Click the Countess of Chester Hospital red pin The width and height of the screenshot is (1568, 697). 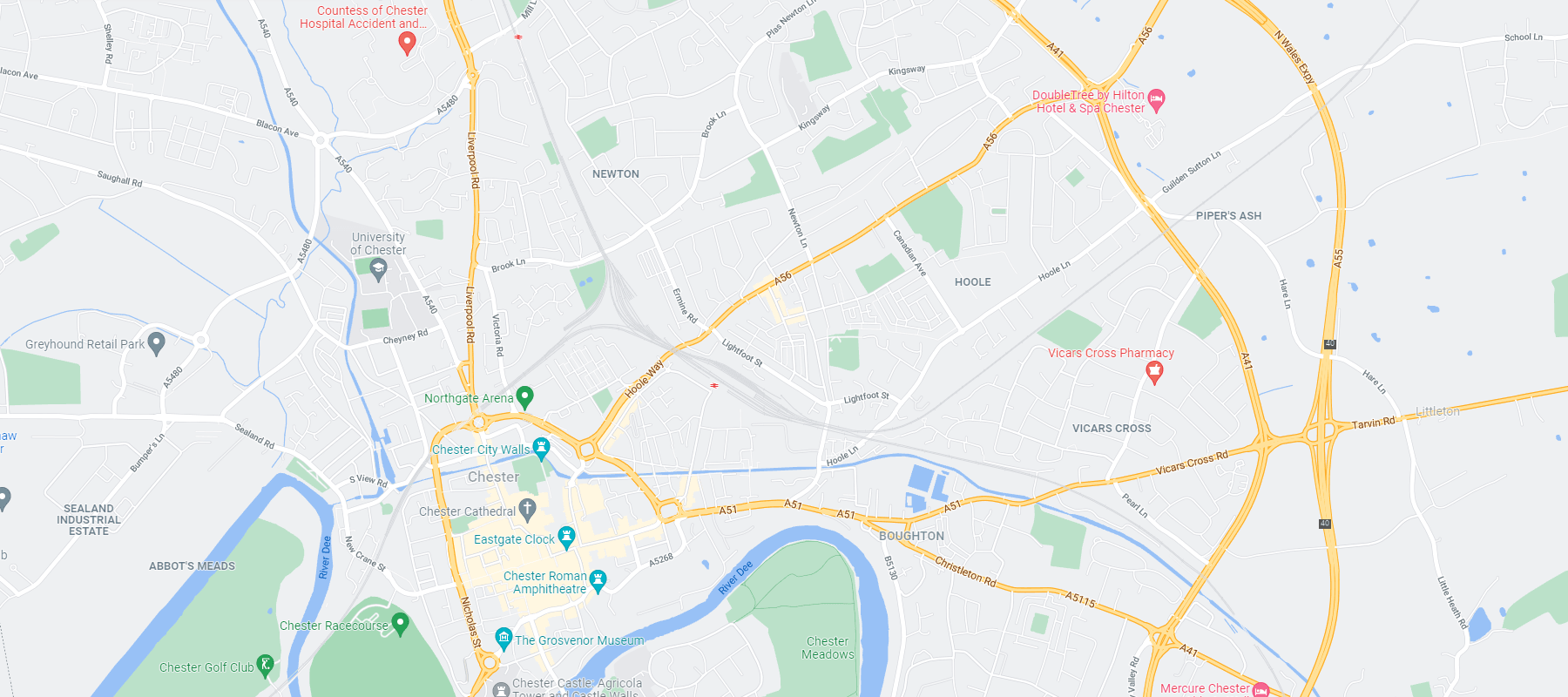coord(407,44)
